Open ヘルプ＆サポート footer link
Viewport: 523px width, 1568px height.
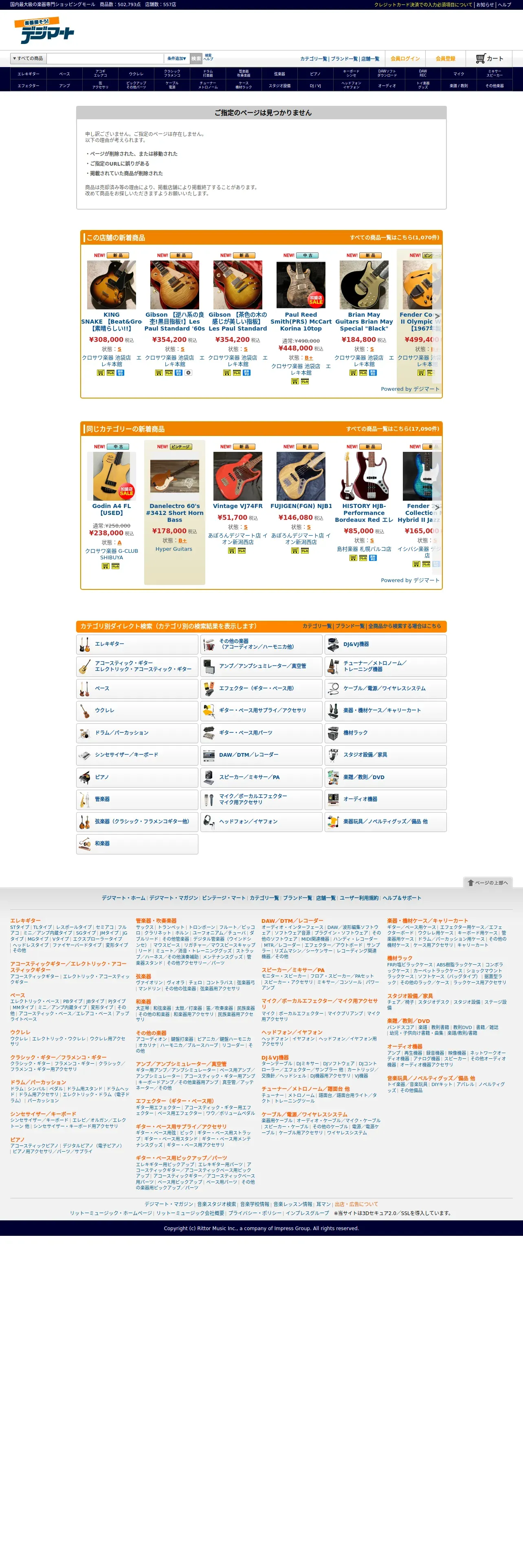click(x=402, y=898)
